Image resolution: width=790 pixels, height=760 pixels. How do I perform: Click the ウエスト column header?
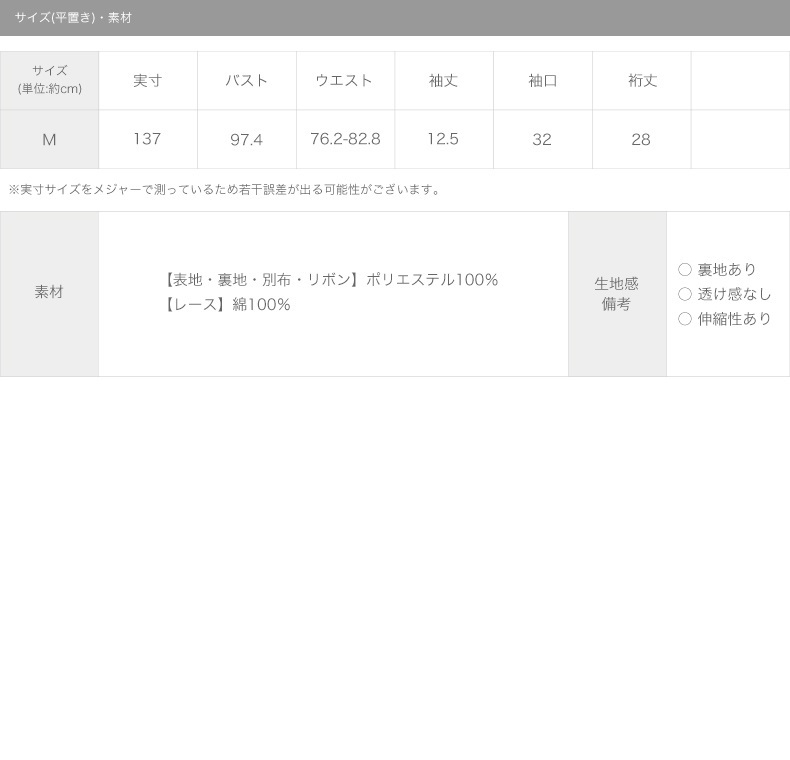pyautogui.click(x=345, y=80)
